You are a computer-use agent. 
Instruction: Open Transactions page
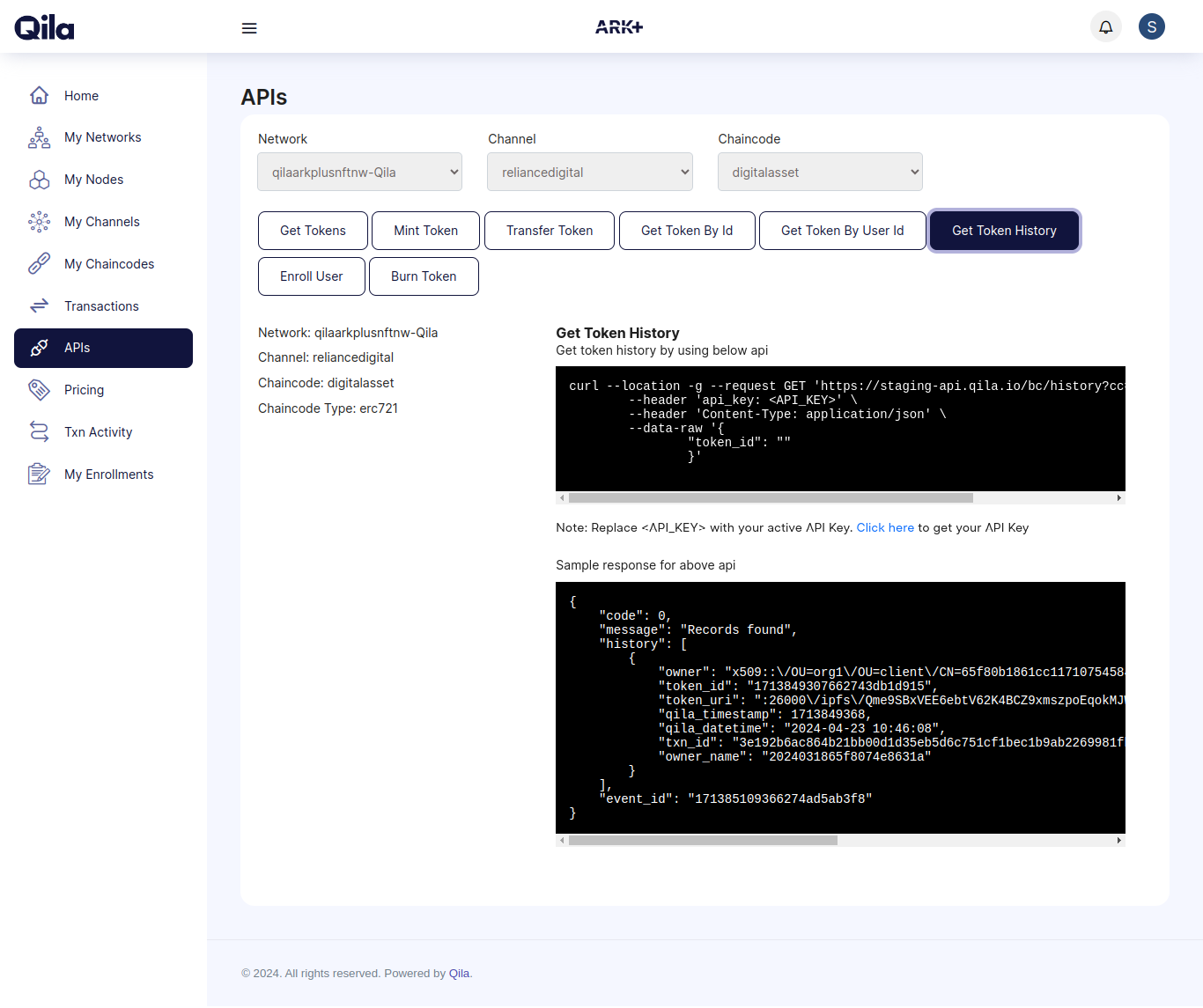tap(103, 306)
